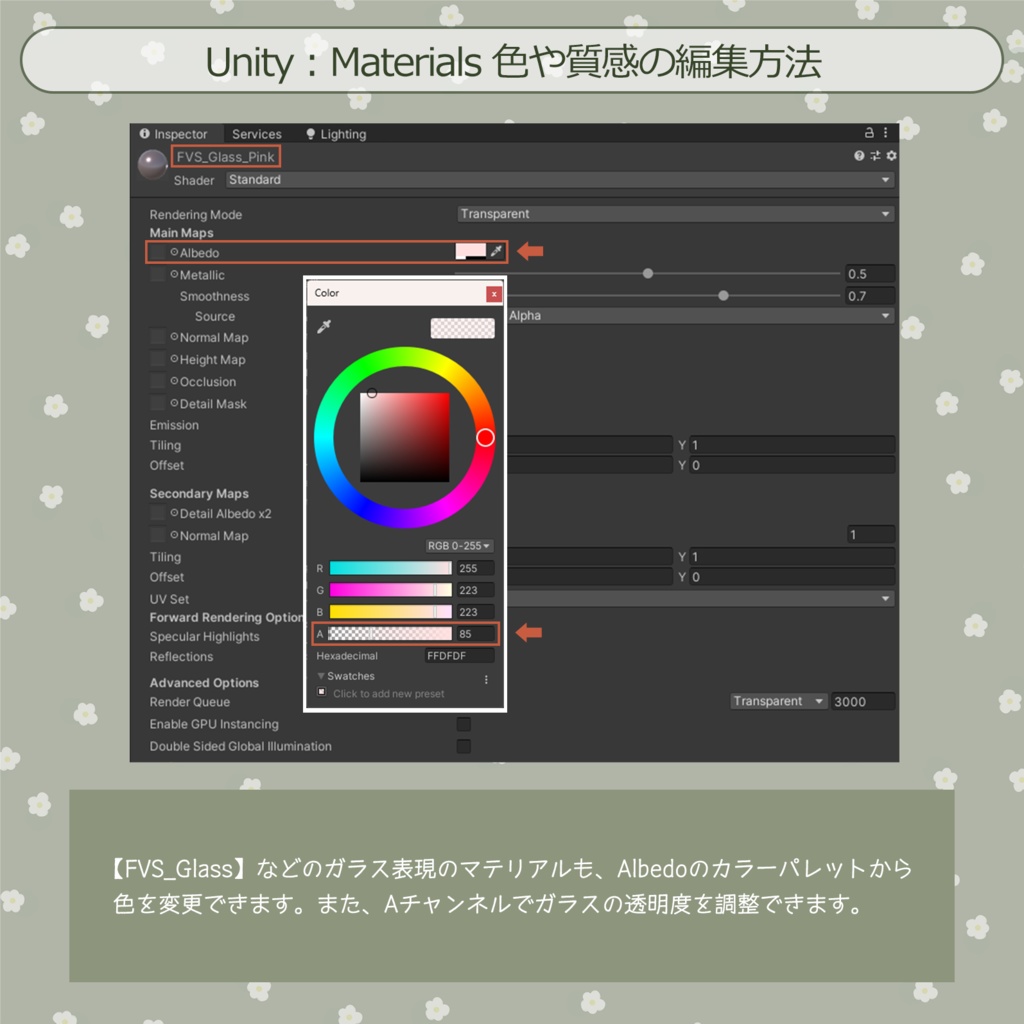Toggle Enable GPU Instancing
The image size is (1024, 1024).
(x=462, y=724)
